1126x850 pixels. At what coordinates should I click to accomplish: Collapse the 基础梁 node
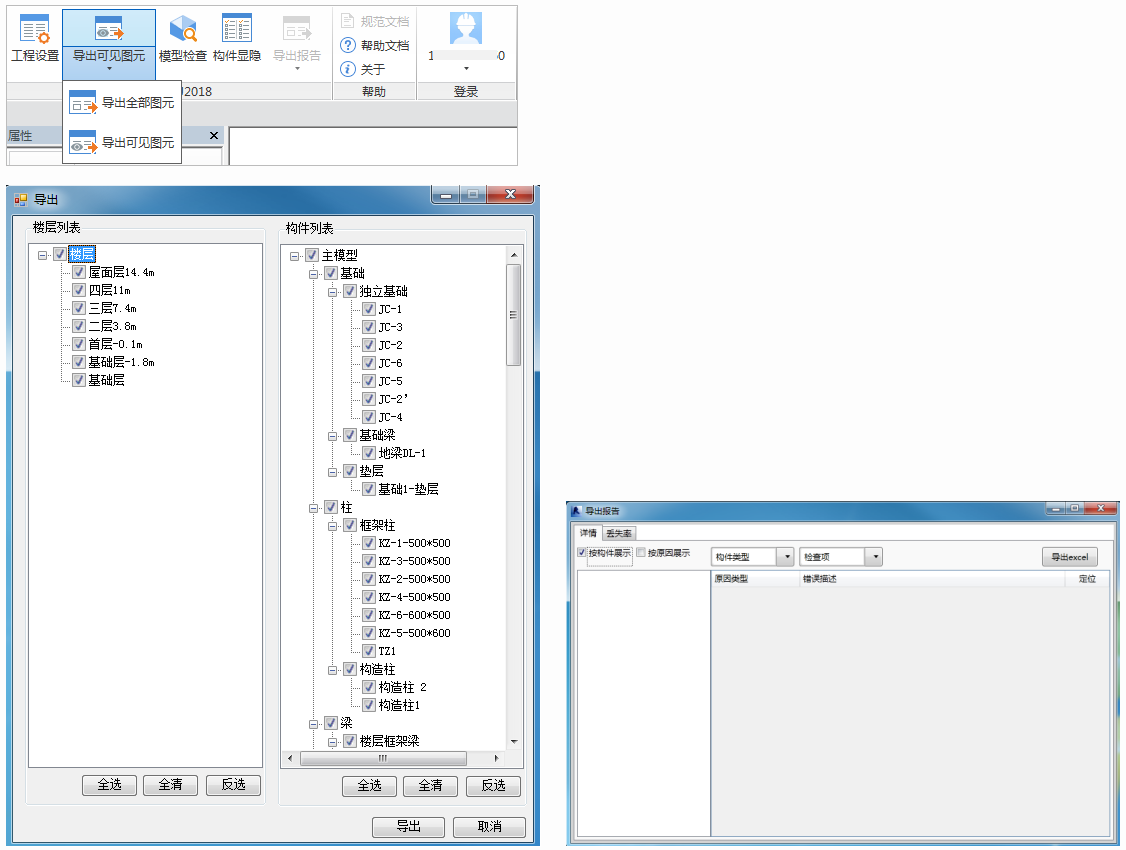click(x=332, y=436)
